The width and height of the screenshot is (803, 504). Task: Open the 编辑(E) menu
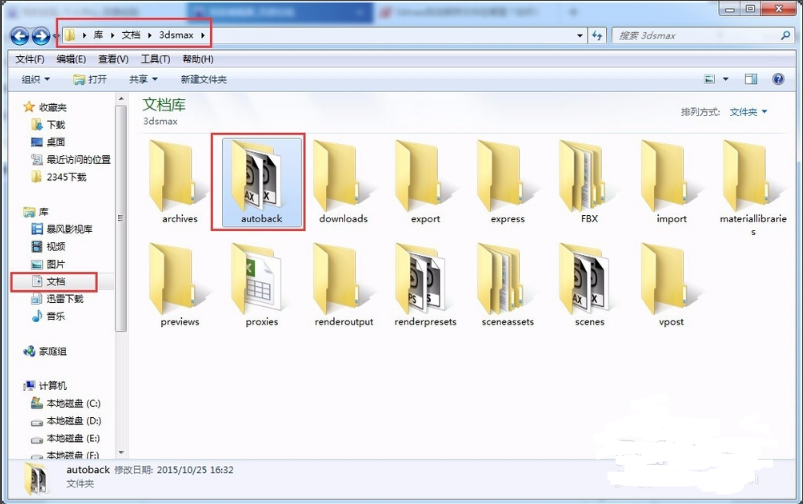click(x=71, y=59)
